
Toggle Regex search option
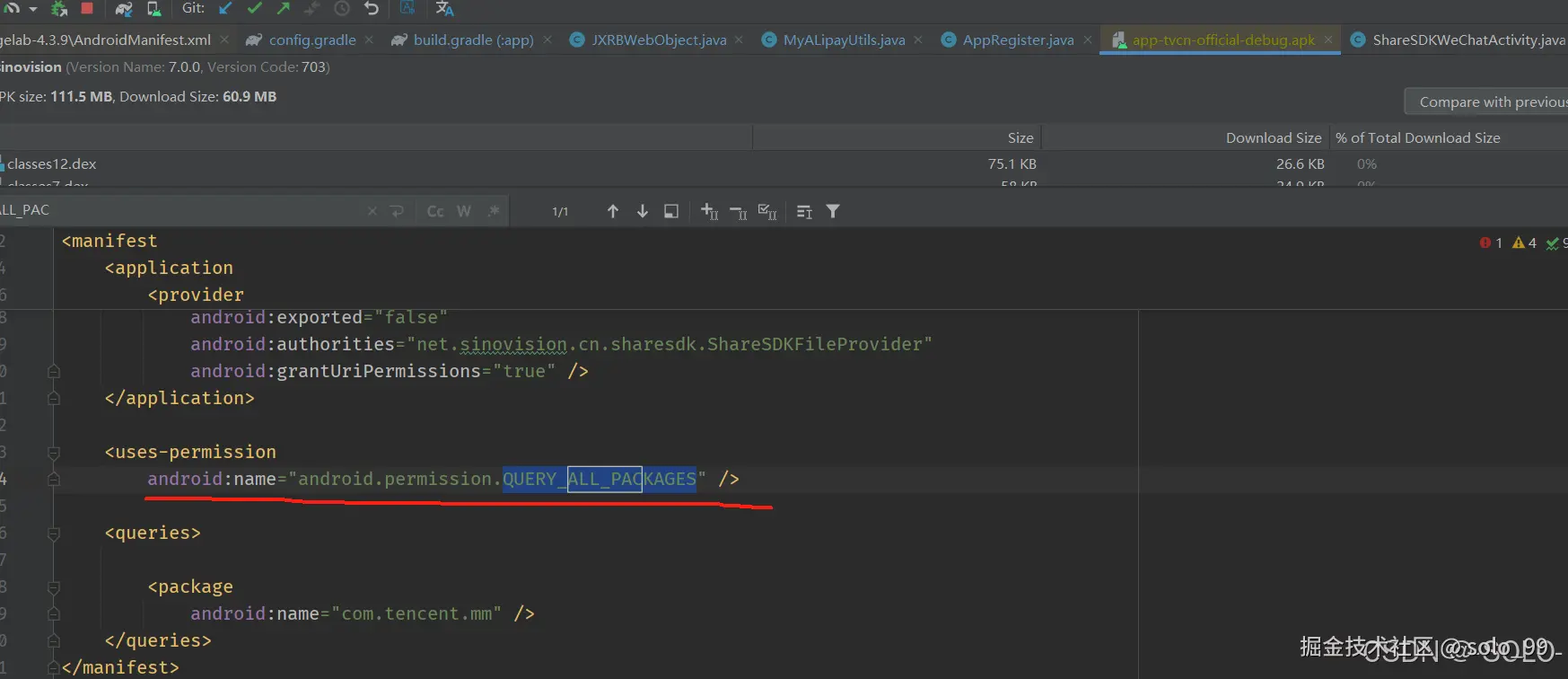click(x=494, y=211)
